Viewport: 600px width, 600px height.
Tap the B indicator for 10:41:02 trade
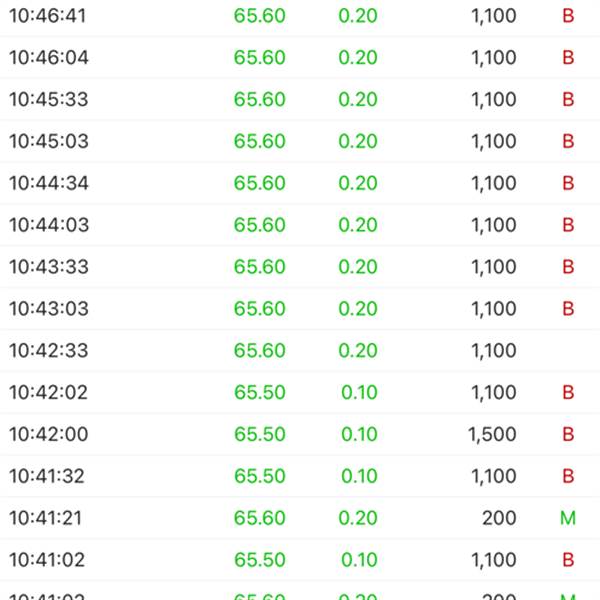(x=568, y=560)
